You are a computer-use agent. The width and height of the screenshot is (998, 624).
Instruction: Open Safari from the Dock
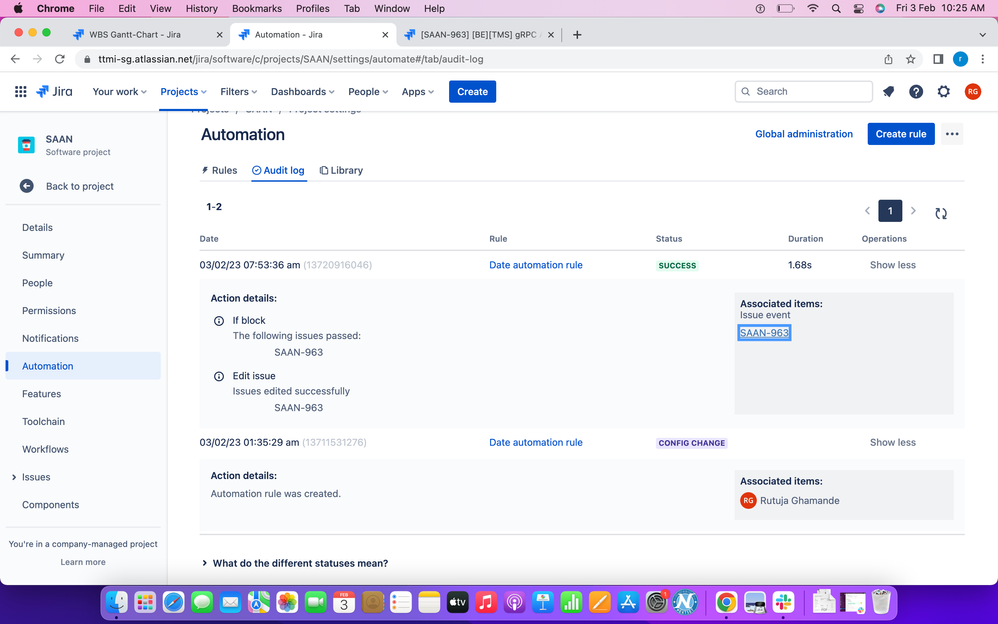click(x=173, y=602)
